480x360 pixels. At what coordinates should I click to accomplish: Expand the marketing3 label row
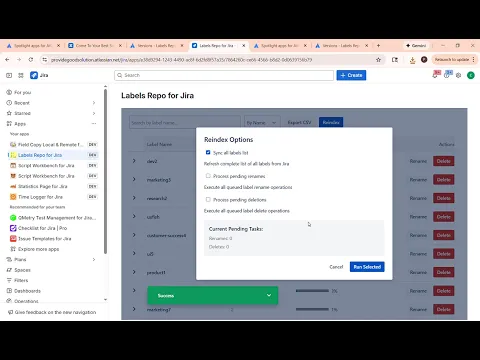pos(134,179)
